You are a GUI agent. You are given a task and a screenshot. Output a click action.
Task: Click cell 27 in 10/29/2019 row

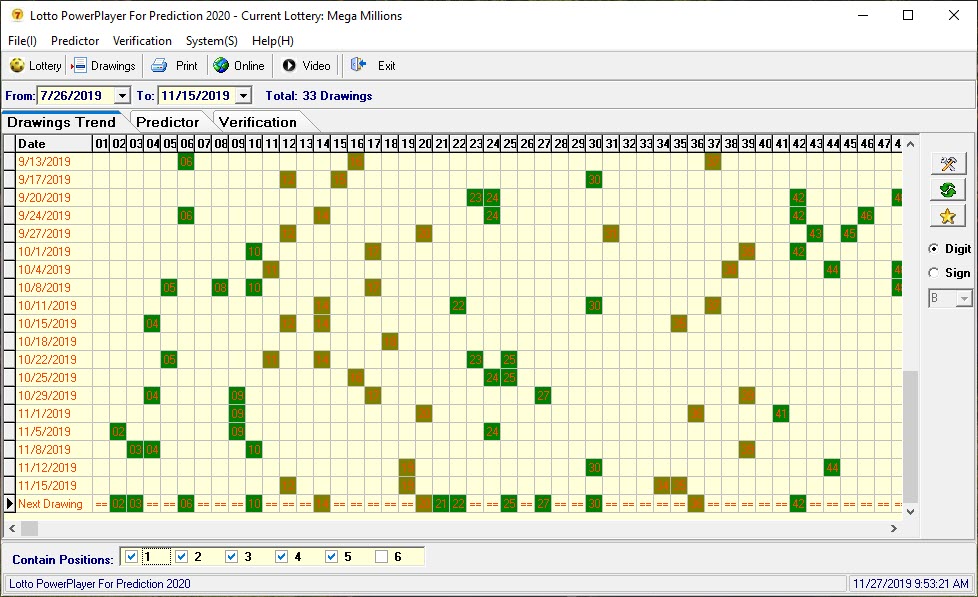(x=543, y=396)
